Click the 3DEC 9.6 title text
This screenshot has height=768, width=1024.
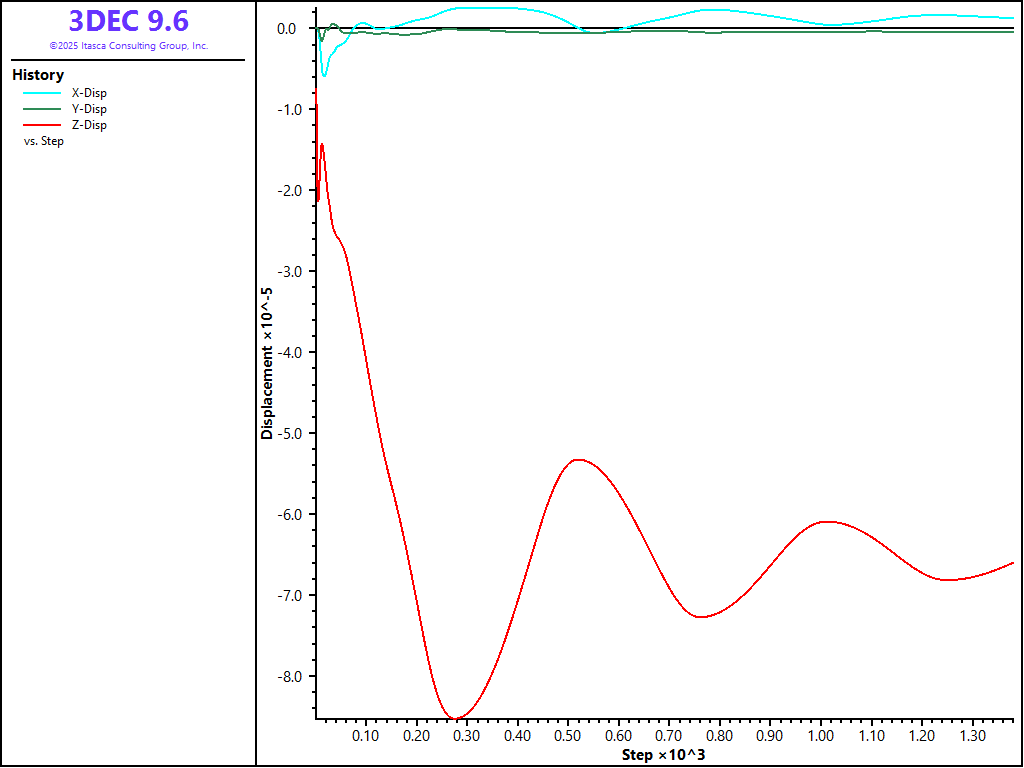(128, 21)
